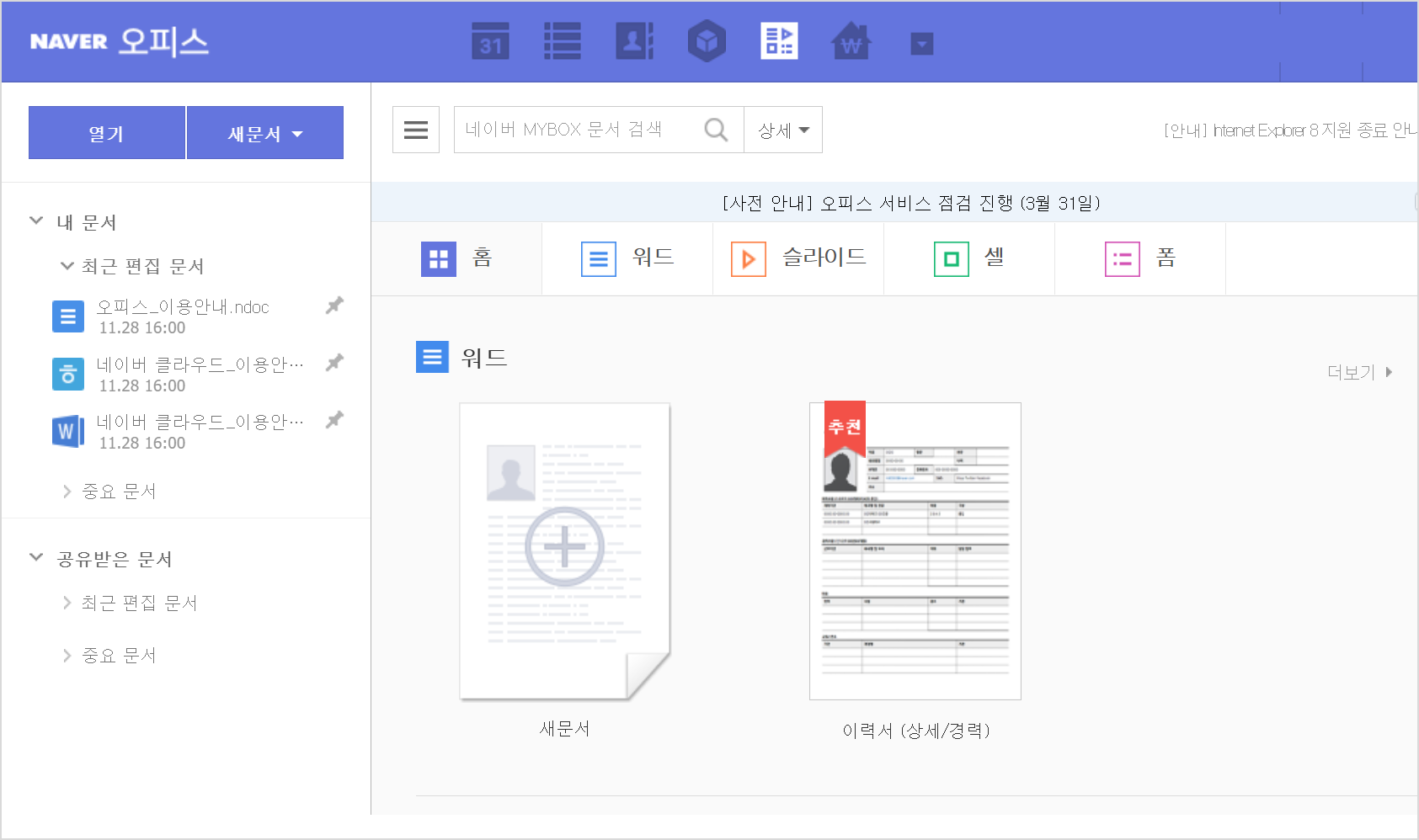Open the MYBOX cube icon in header
Screen dimensions: 1419x840
click(707, 41)
